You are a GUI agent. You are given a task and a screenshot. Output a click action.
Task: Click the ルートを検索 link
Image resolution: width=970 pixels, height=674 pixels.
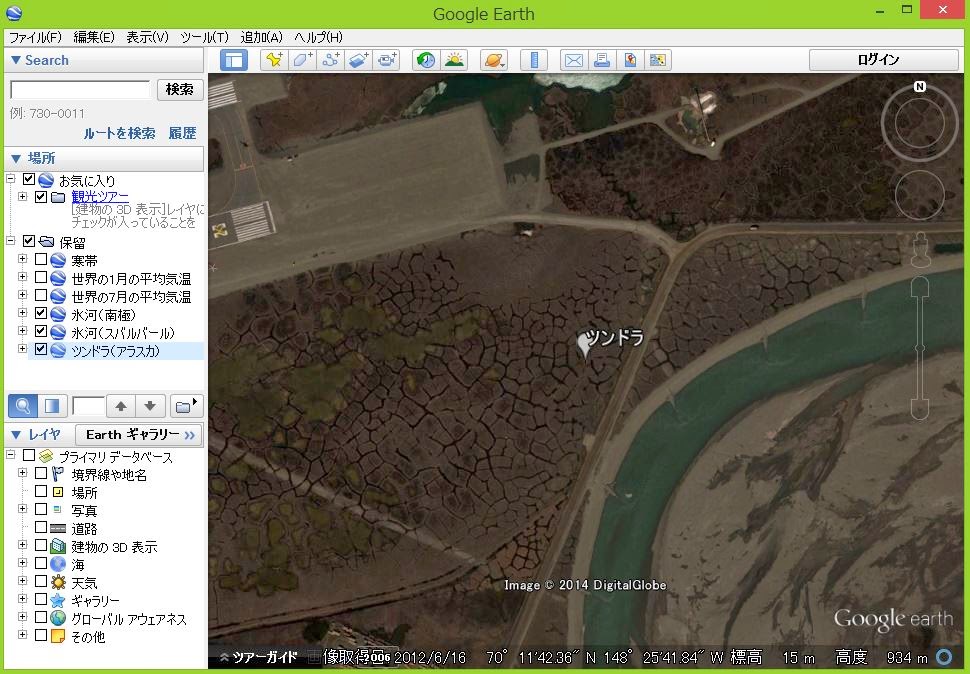119,133
